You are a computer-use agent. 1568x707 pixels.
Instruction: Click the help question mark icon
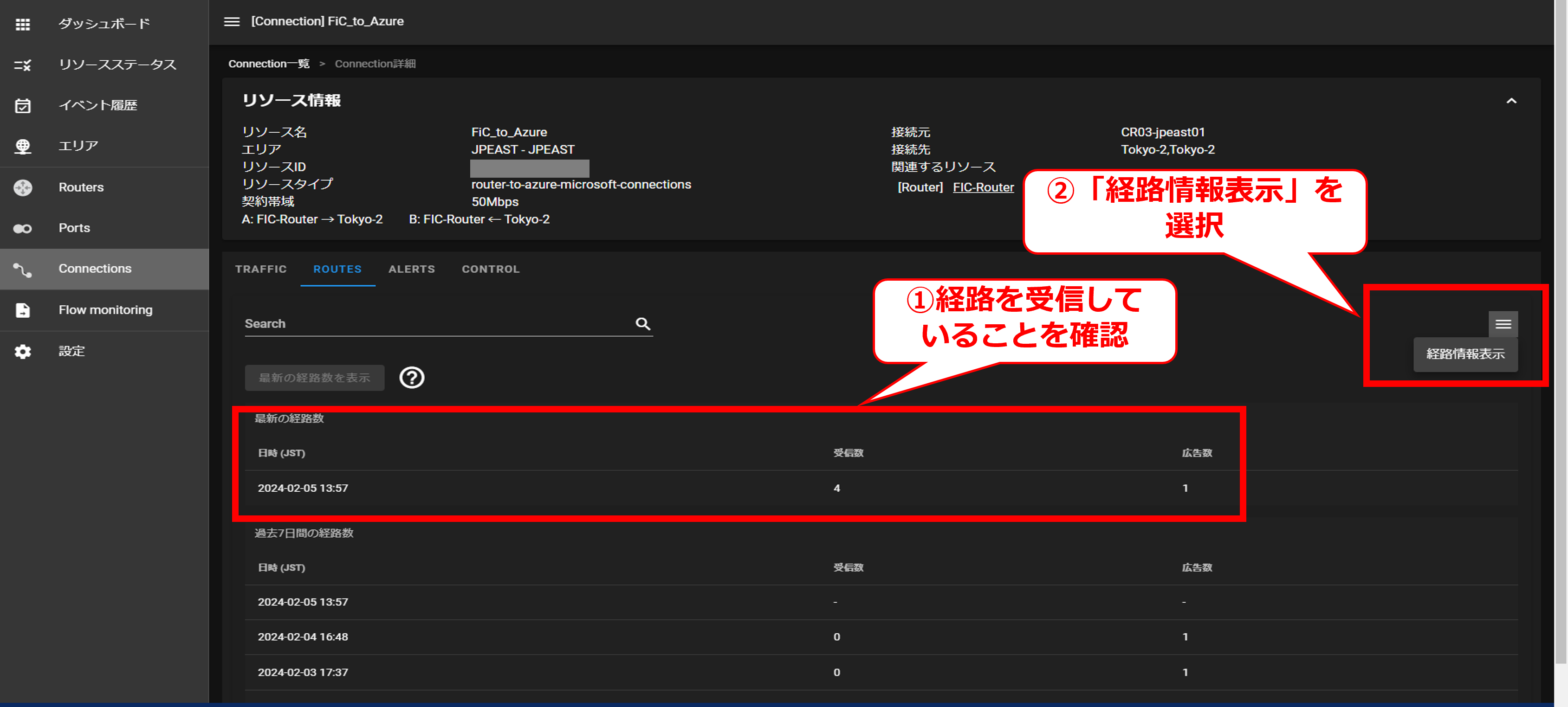pos(411,377)
